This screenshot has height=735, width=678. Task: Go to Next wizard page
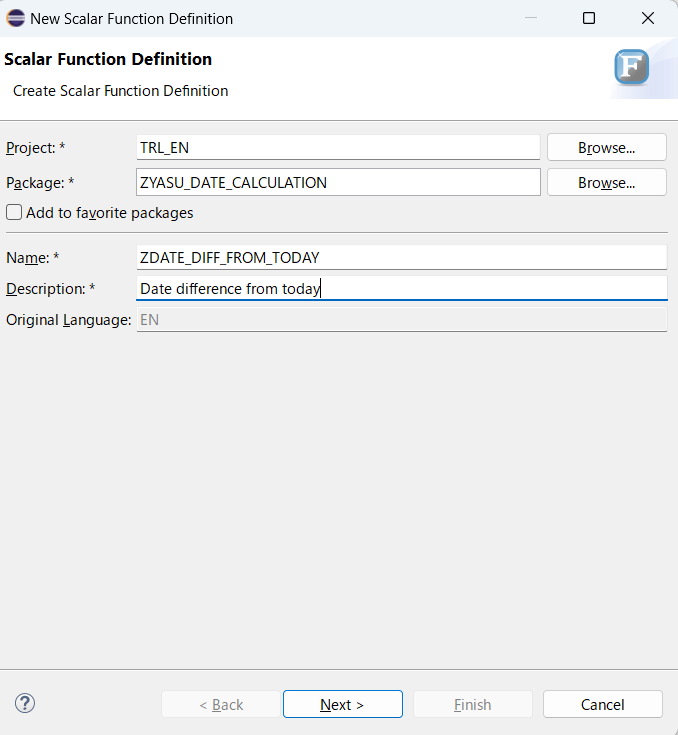[343, 704]
